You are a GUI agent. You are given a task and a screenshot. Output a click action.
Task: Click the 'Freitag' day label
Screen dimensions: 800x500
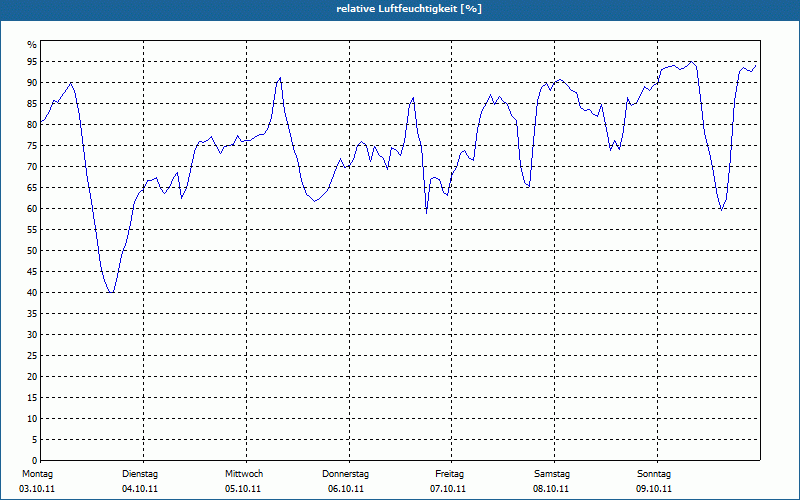(x=449, y=474)
